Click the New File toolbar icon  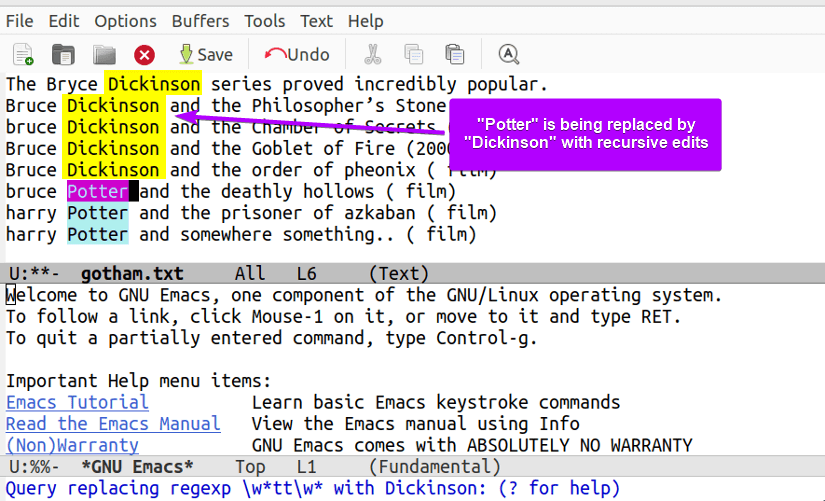tap(23, 54)
